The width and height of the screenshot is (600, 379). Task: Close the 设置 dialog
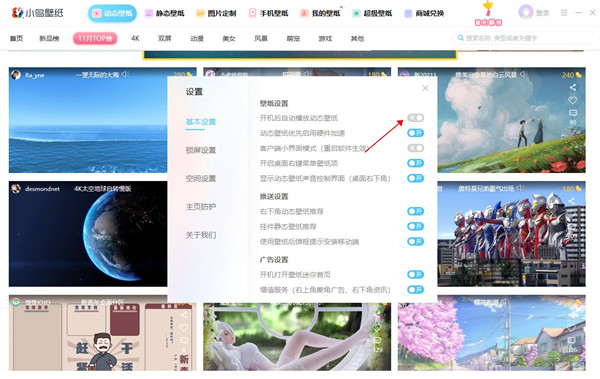click(x=425, y=88)
